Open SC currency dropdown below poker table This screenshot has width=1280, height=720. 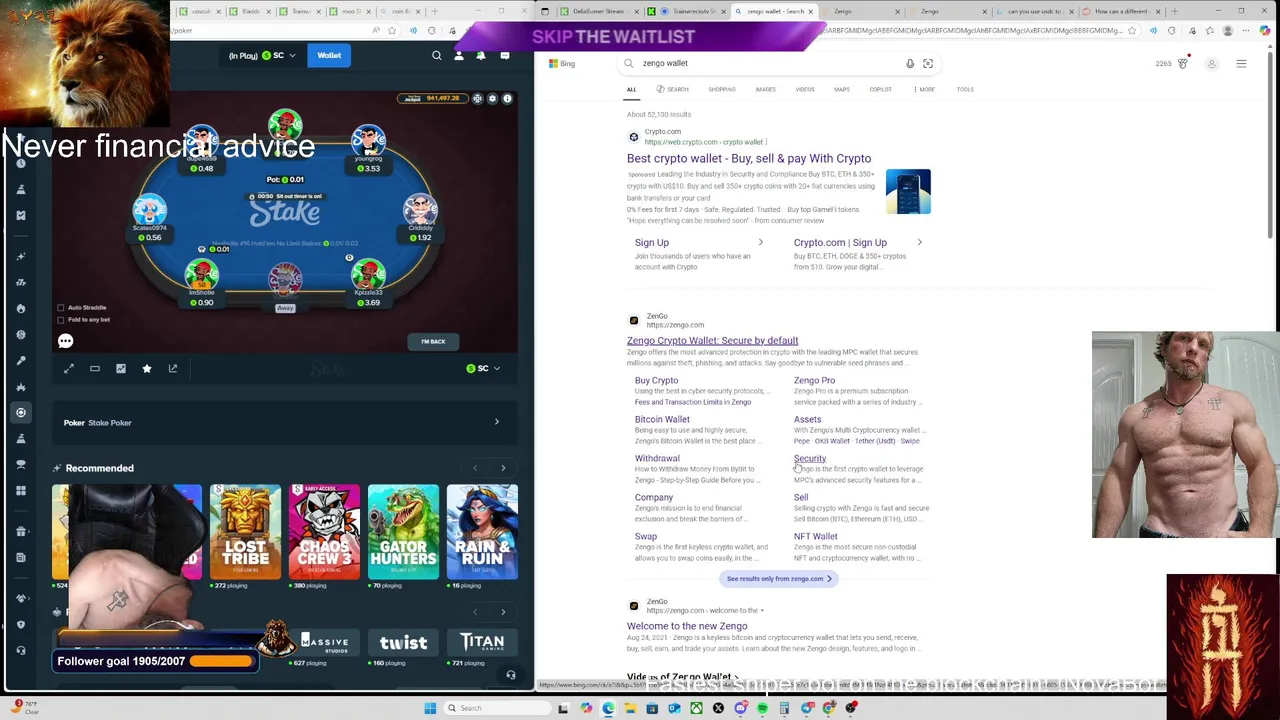click(x=483, y=369)
